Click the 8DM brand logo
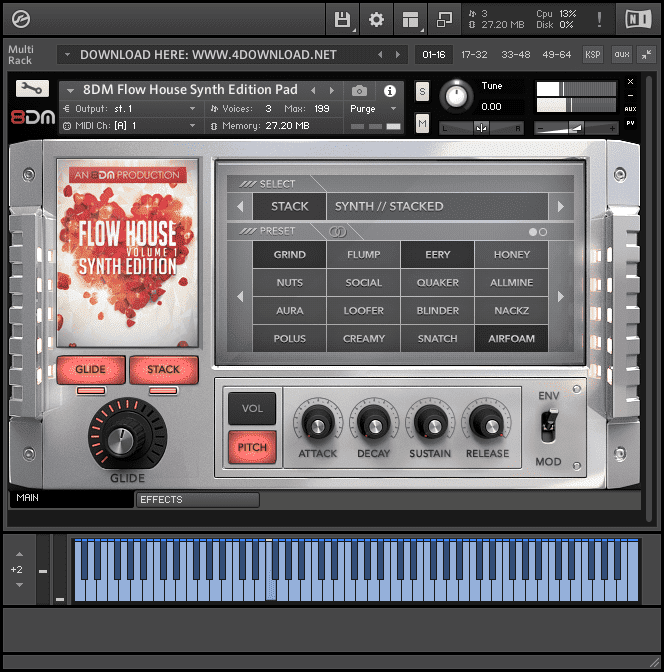This screenshot has width=664, height=672. [x=33, y=117]
